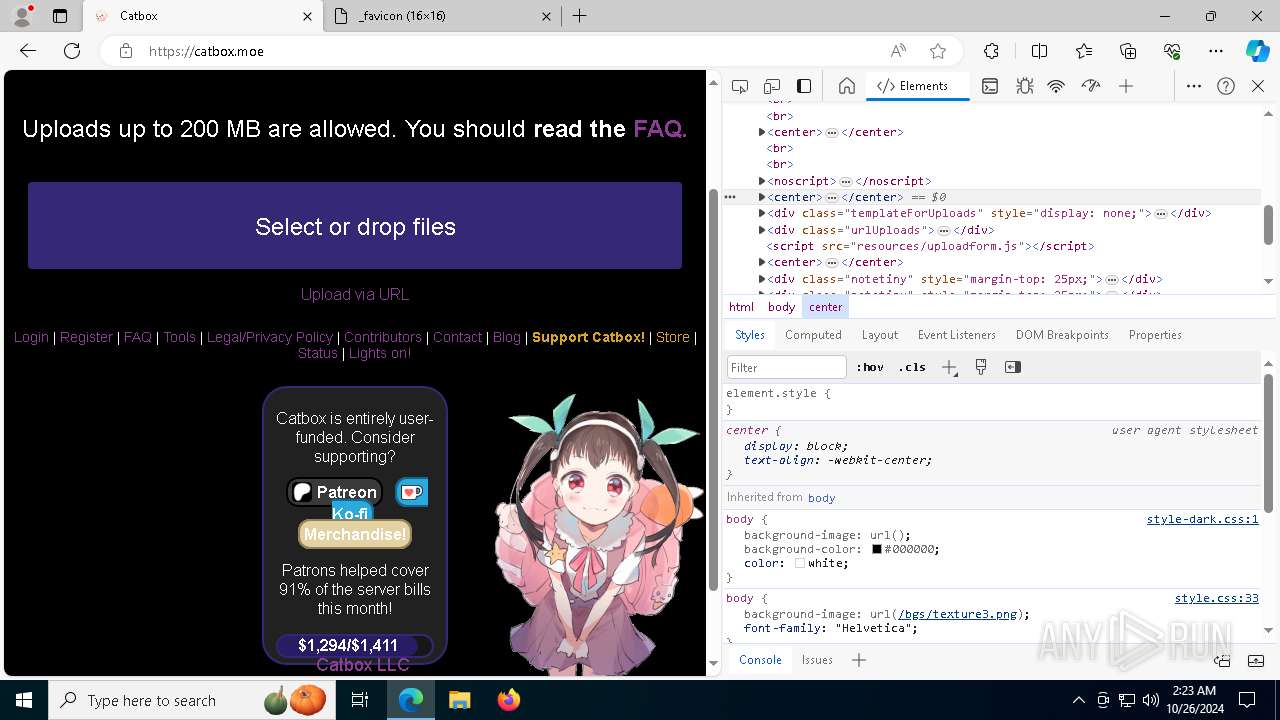Open the Network wifi icon tool
This screenshot has height=720, width=1280.
tap(1056, 86)
